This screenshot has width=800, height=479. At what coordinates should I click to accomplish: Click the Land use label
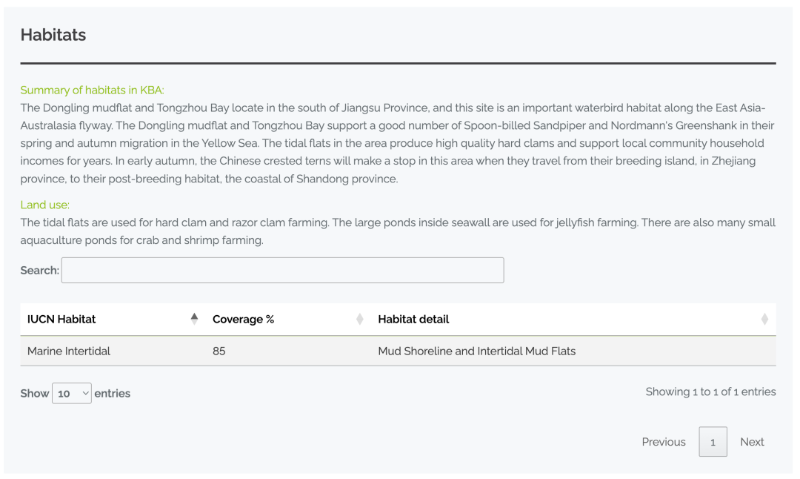point(45,205)
